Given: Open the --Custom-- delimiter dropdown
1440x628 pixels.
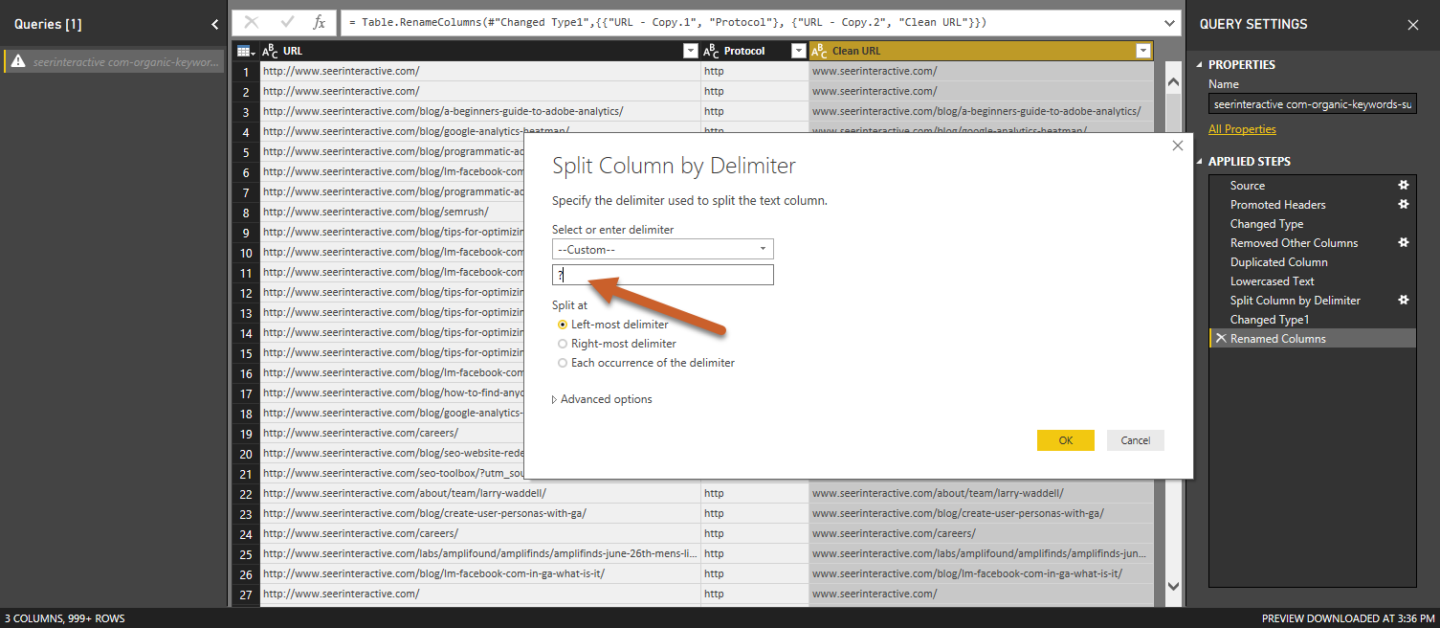Looking at the screenshot, I should click(662, 249).
